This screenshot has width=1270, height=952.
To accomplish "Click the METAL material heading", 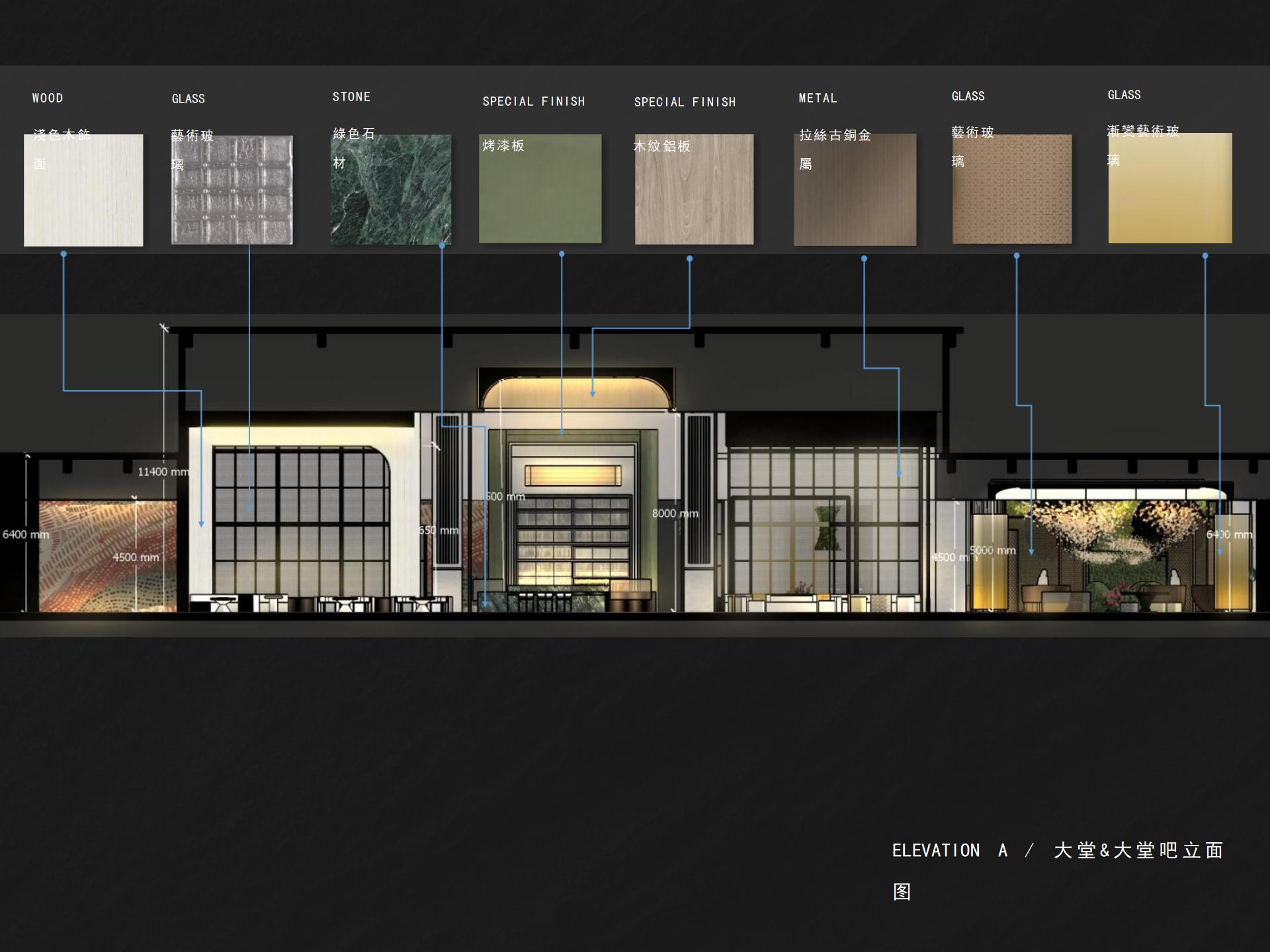I will (818, 99).
